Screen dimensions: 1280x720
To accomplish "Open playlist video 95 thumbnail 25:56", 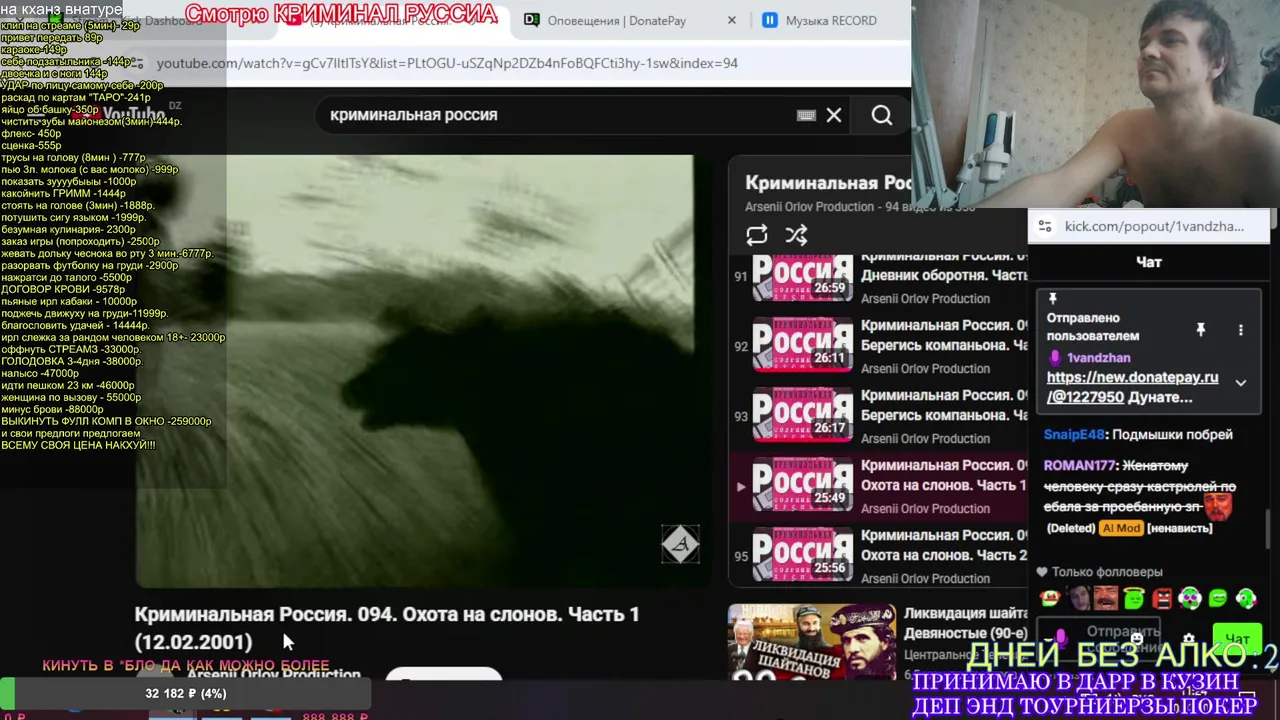I will [x=802, y=554].
